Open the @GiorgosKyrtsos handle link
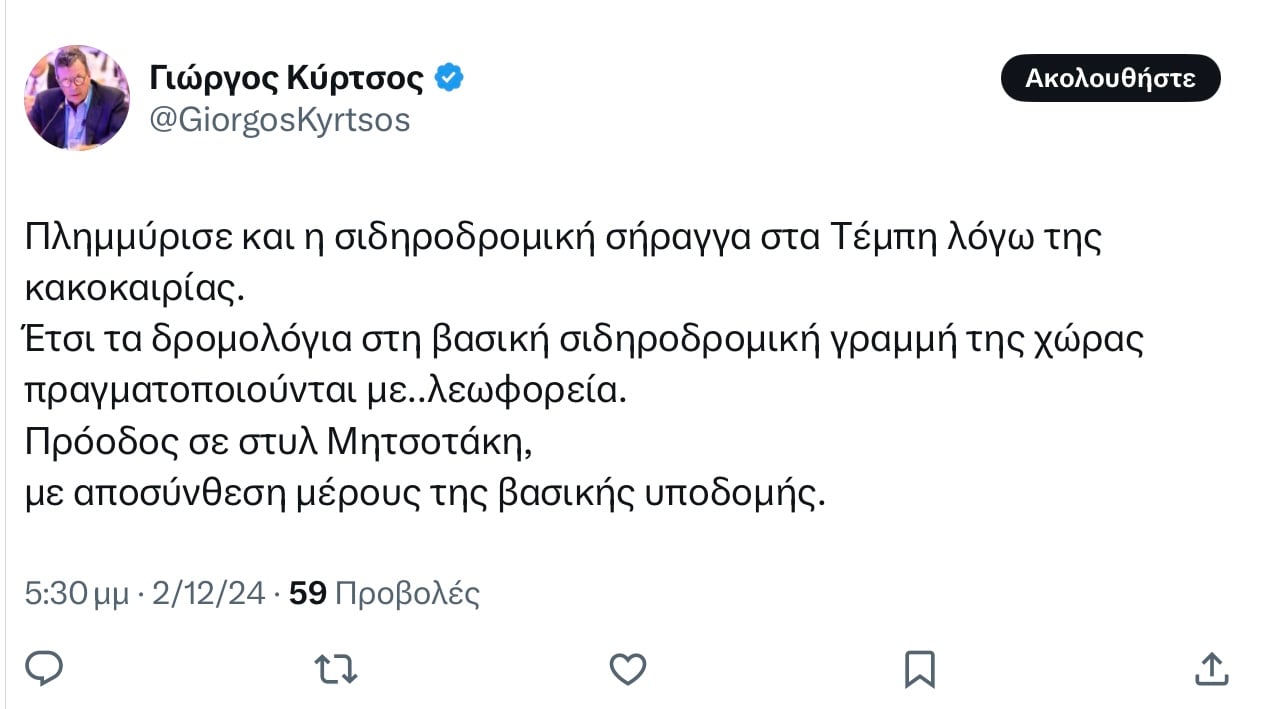1270x709 pixels. pyautogui.click(x=279, y=120)
